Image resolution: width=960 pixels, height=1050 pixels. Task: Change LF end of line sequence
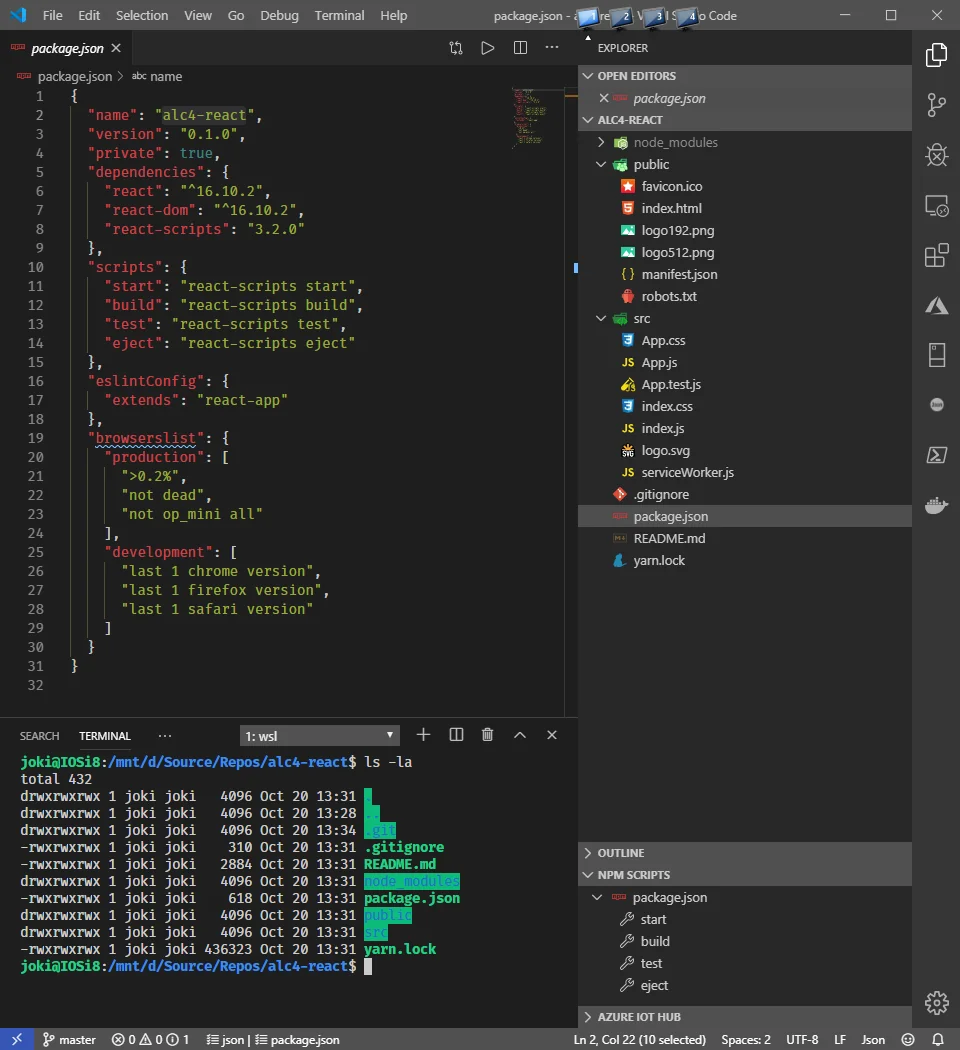click(839, 1039)
